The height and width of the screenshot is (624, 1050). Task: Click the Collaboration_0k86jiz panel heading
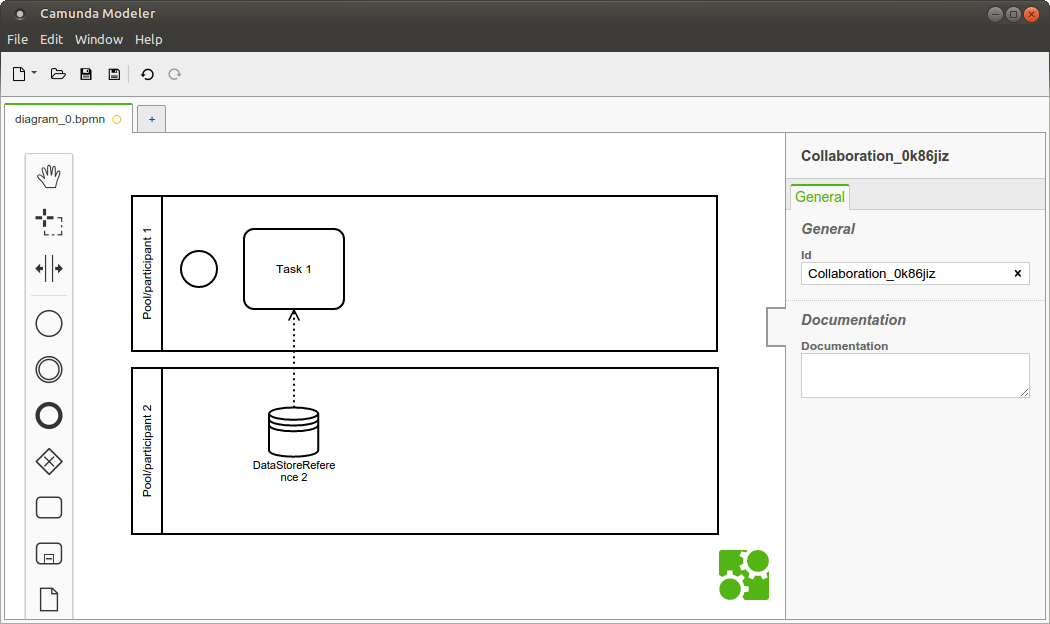[x=875, y=156]
